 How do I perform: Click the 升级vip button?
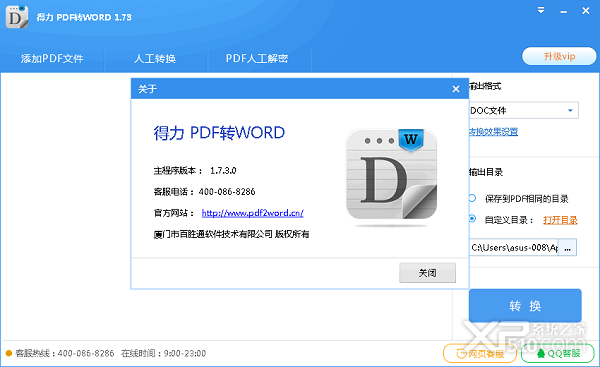pyautogui.click(x=559, y=56)
